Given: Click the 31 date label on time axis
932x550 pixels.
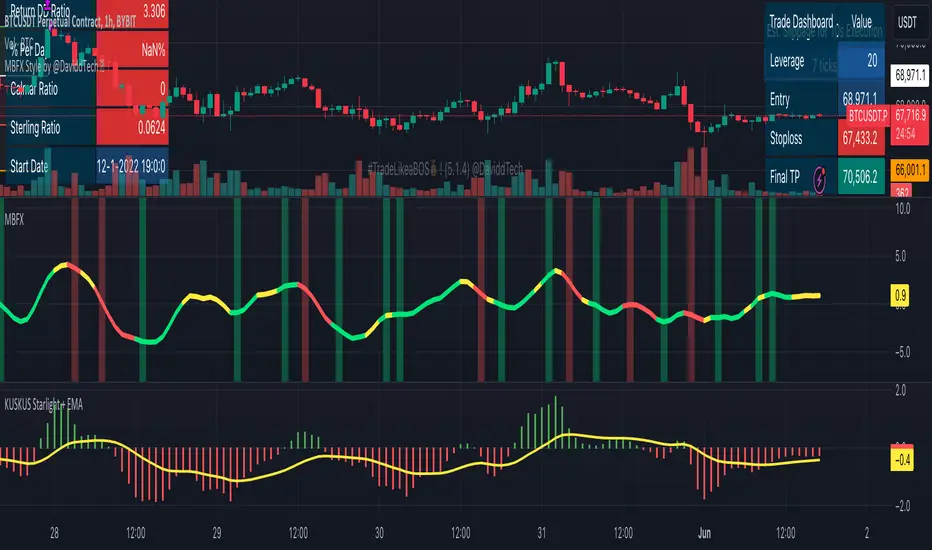Looking at the screenshot, I should point(541,533).
